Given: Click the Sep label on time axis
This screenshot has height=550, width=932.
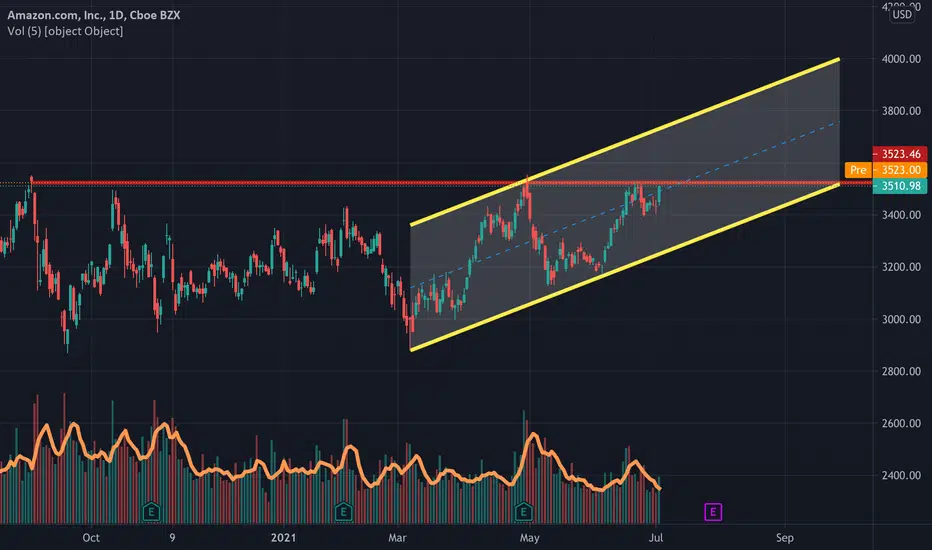Looking at the screenshot, I should tap(785, 538).
